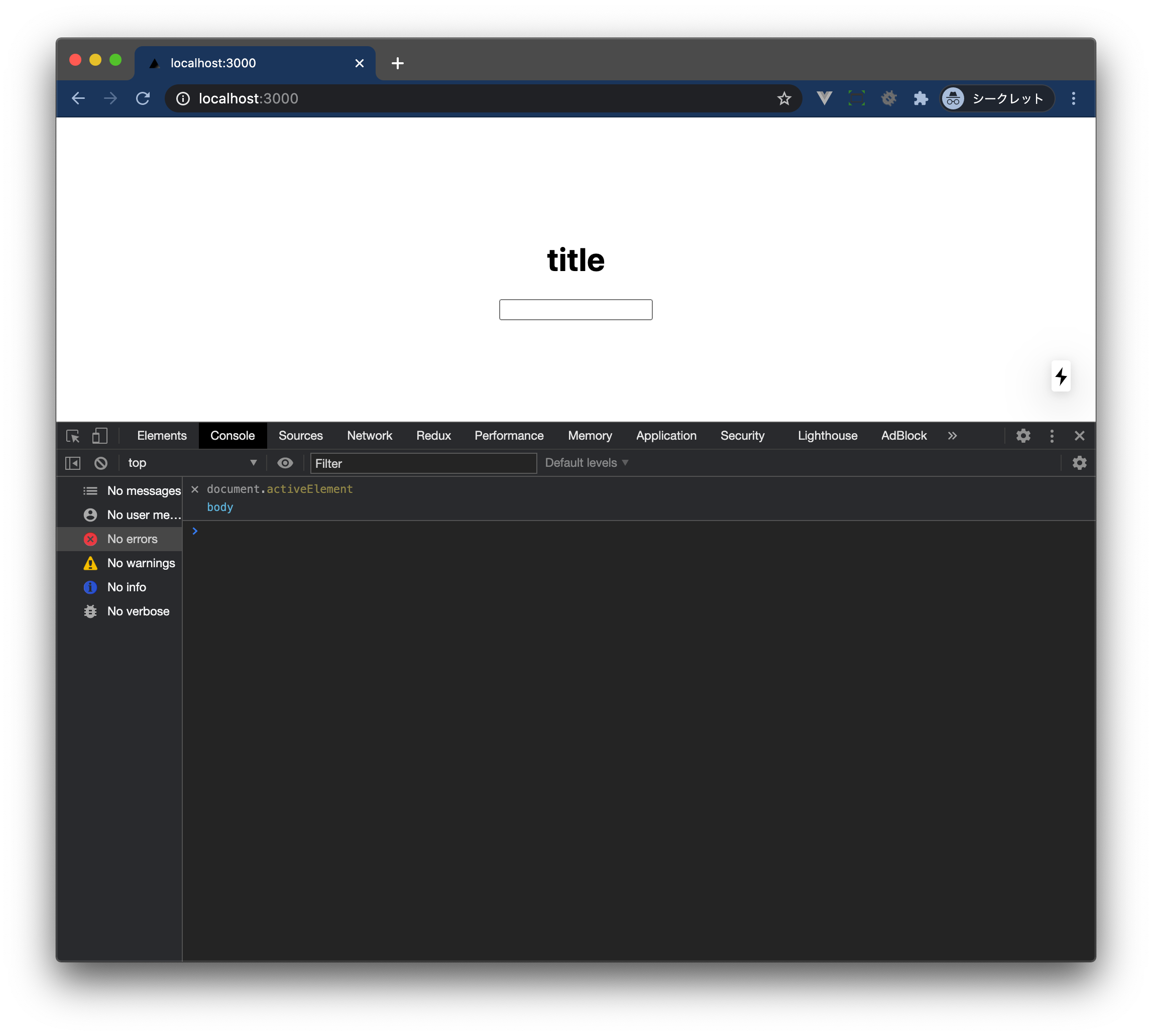The image size is (1152, 1036).
Task: Close the localhost:3000 tab
Action: tap(360, 63)
